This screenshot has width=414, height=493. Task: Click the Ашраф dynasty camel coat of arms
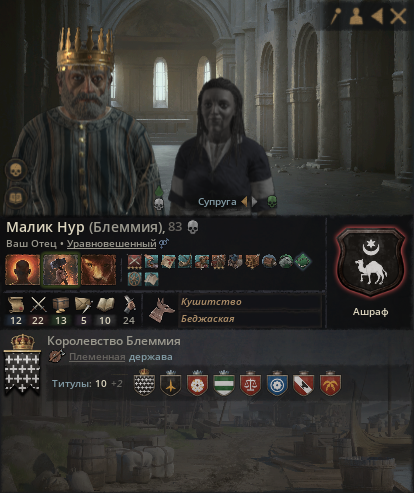[x=370, y=262]
